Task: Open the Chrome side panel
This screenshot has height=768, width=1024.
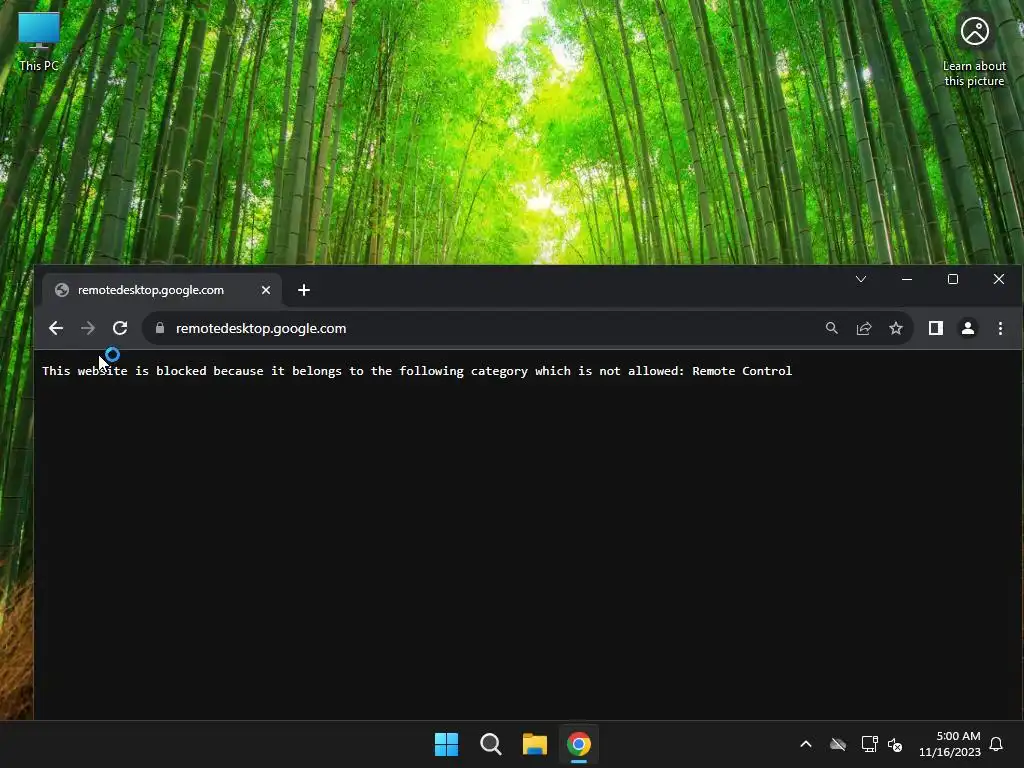Action: (936, 328)
